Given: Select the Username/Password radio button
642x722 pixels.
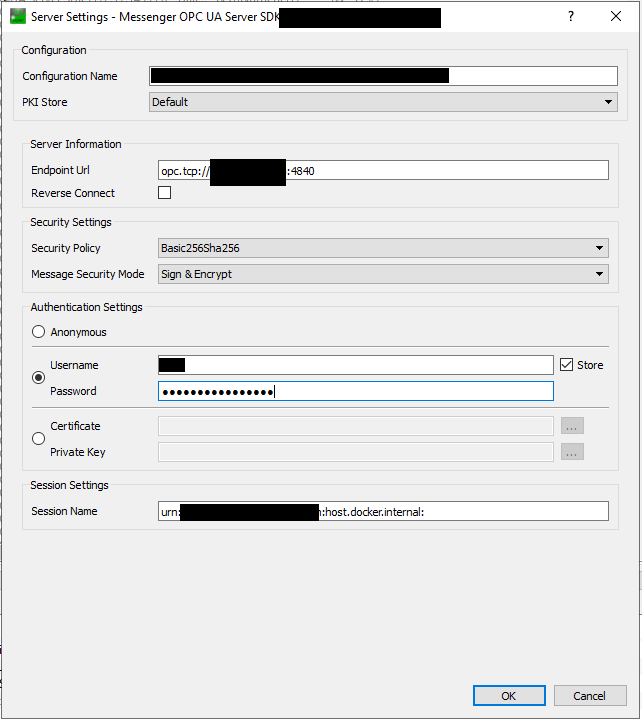Looking at the screenshot, I should [38, 378].
